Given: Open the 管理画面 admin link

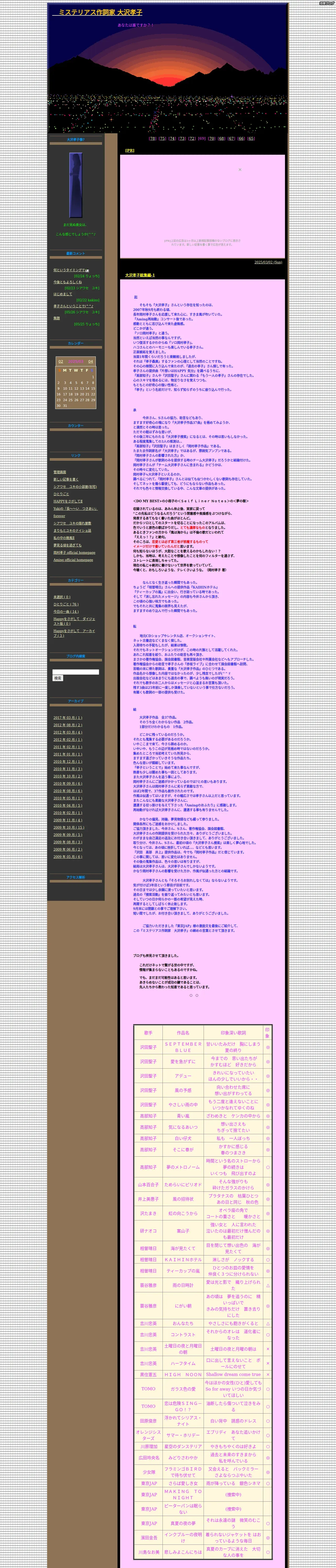Looking at the screenshot, I should pyautogui.click(x=60, y=472).
